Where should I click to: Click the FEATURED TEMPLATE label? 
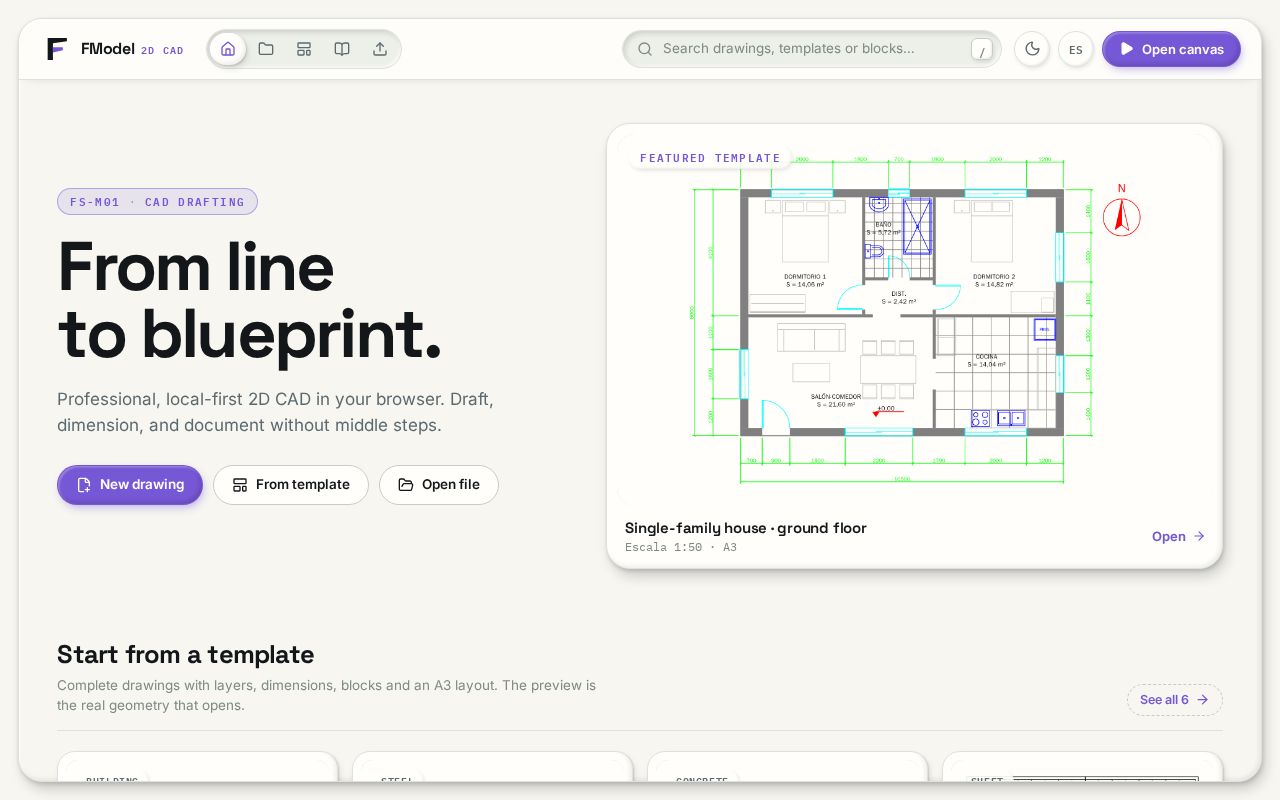710,158
